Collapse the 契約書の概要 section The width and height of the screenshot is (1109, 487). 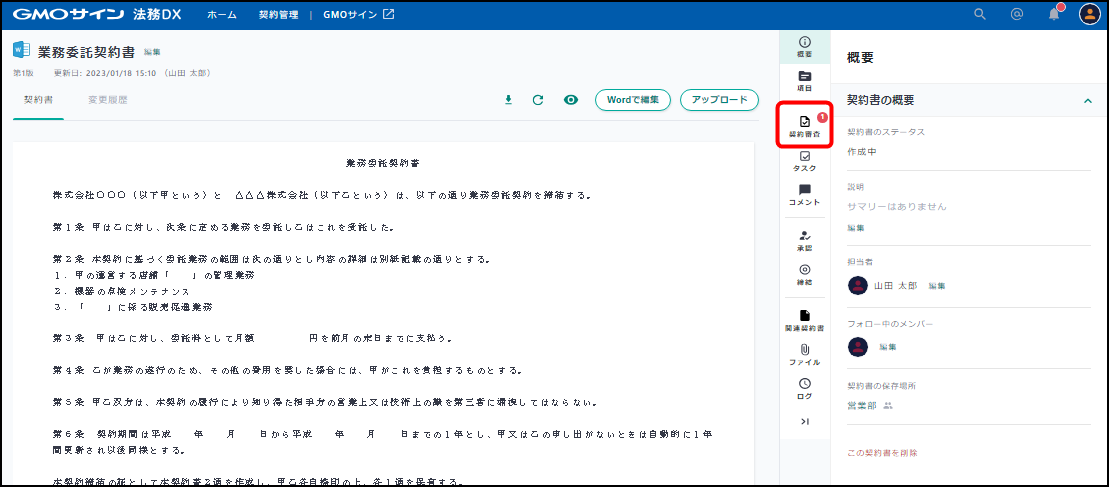click(x=1086, y=101)
